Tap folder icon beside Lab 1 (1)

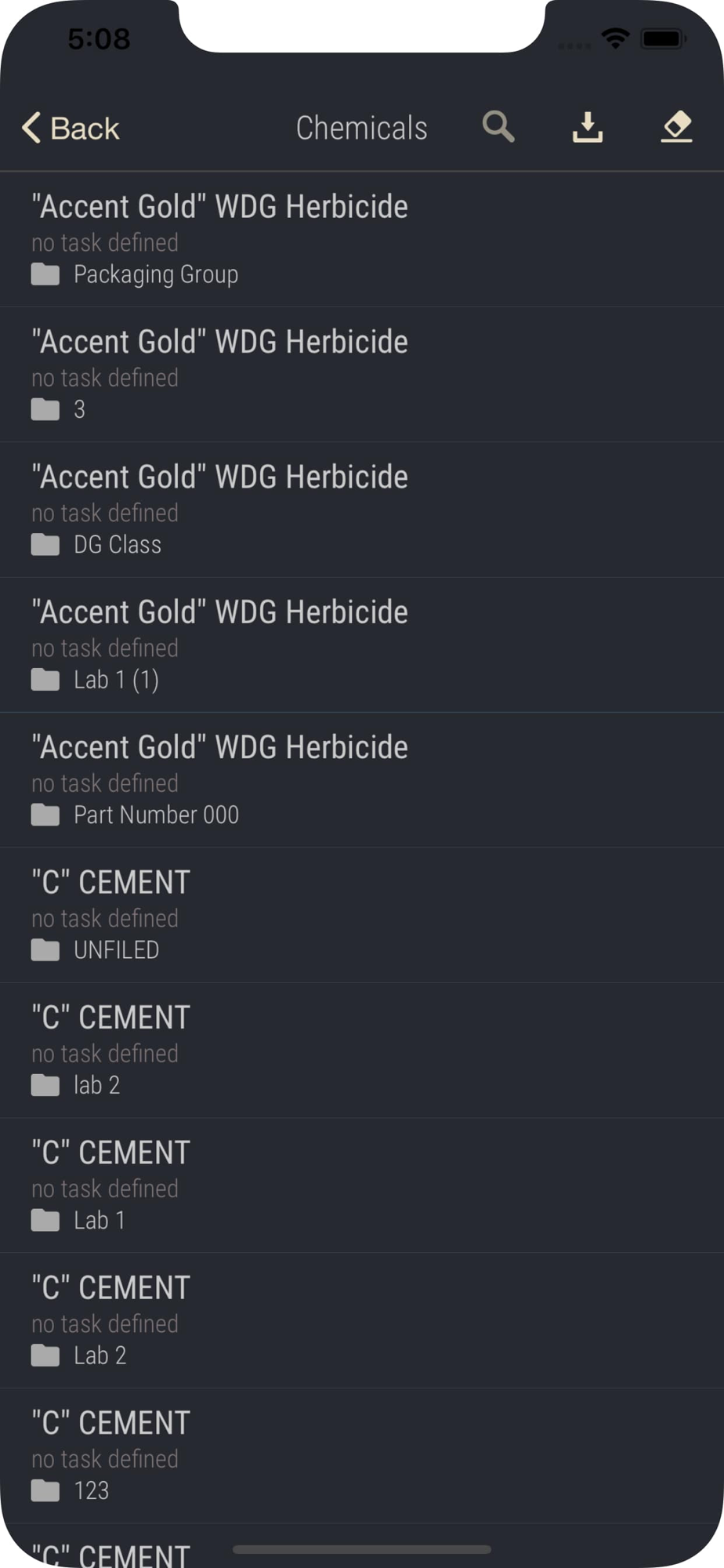(x=45, y=680)
